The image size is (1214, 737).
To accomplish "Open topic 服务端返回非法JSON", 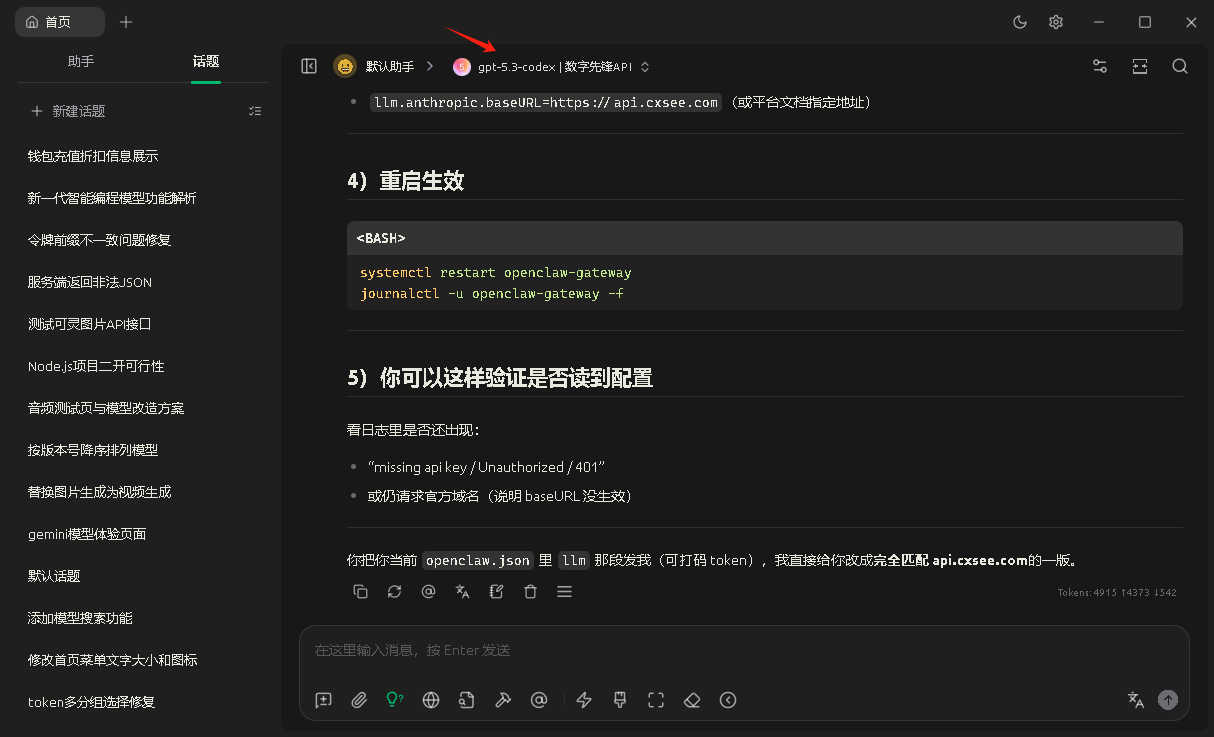I will [90, 282].
